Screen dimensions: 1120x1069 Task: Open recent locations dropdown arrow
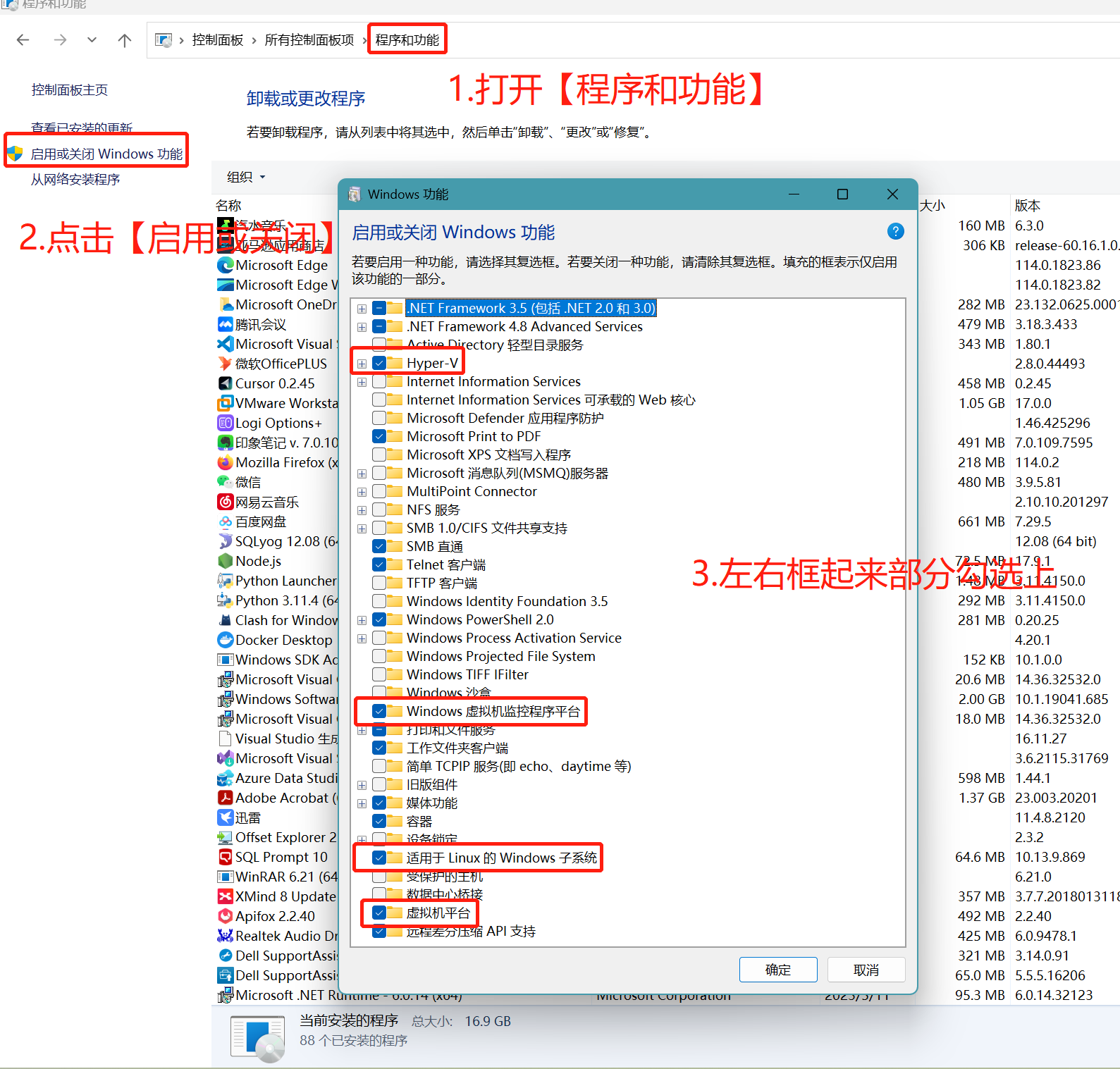[x=92, y=40]
